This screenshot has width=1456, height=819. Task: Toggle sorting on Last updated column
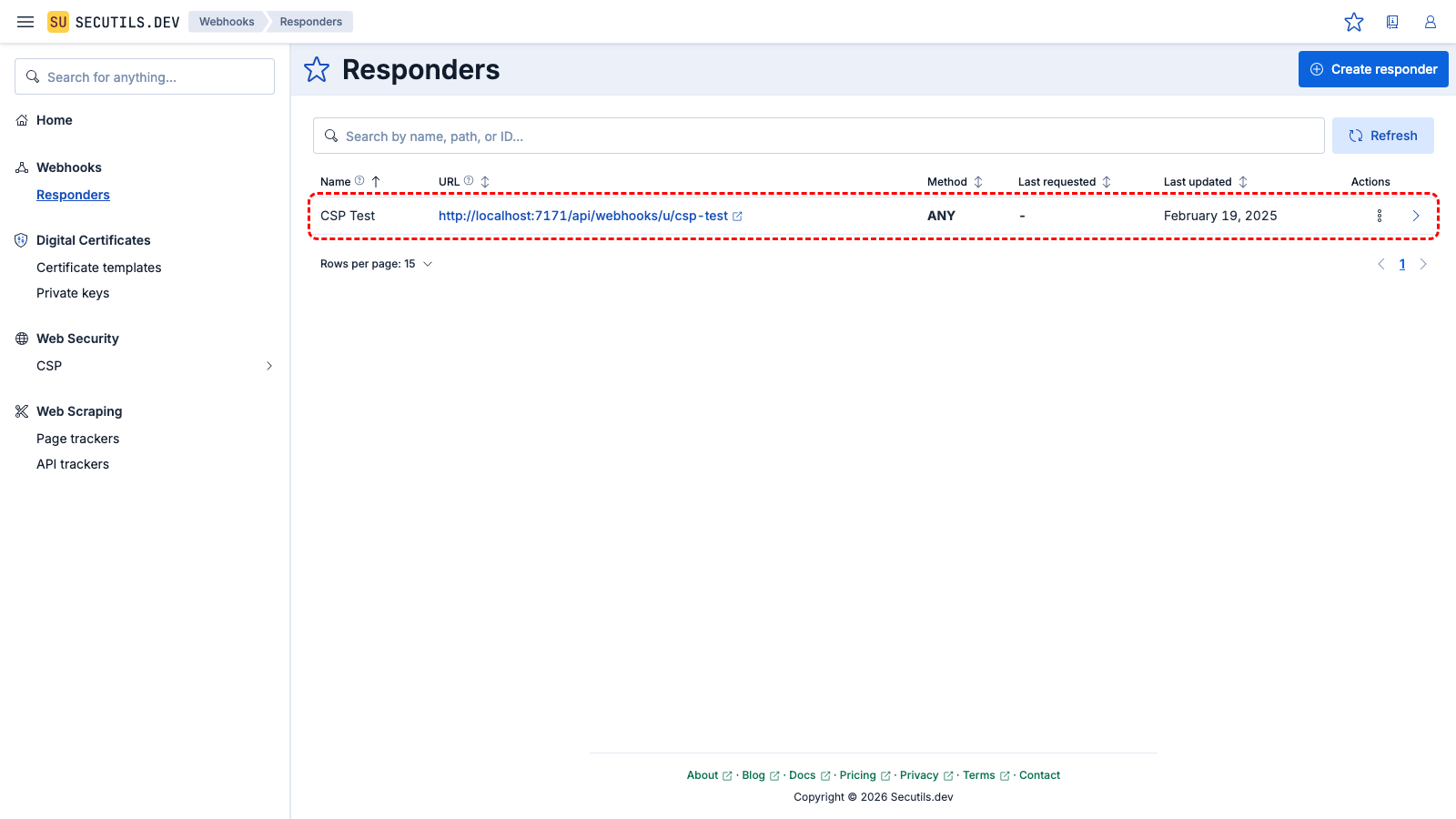pyautogui.click(x=1245, y=181)
